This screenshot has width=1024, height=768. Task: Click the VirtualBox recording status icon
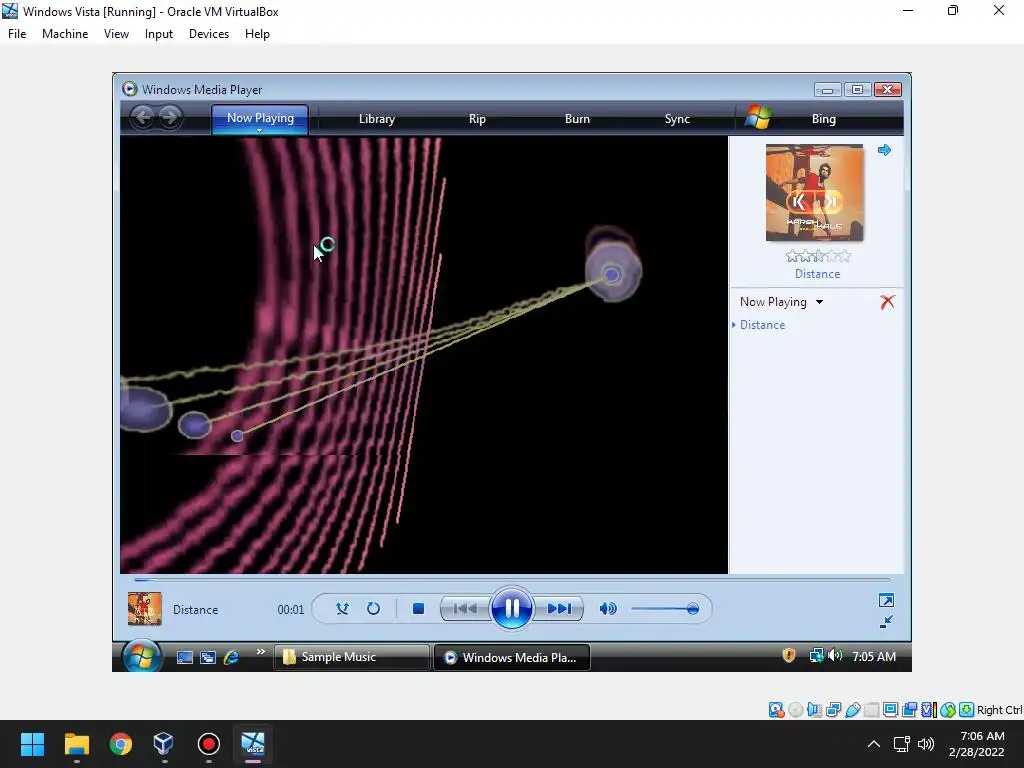pyautogui.click(x=909, y=710)
